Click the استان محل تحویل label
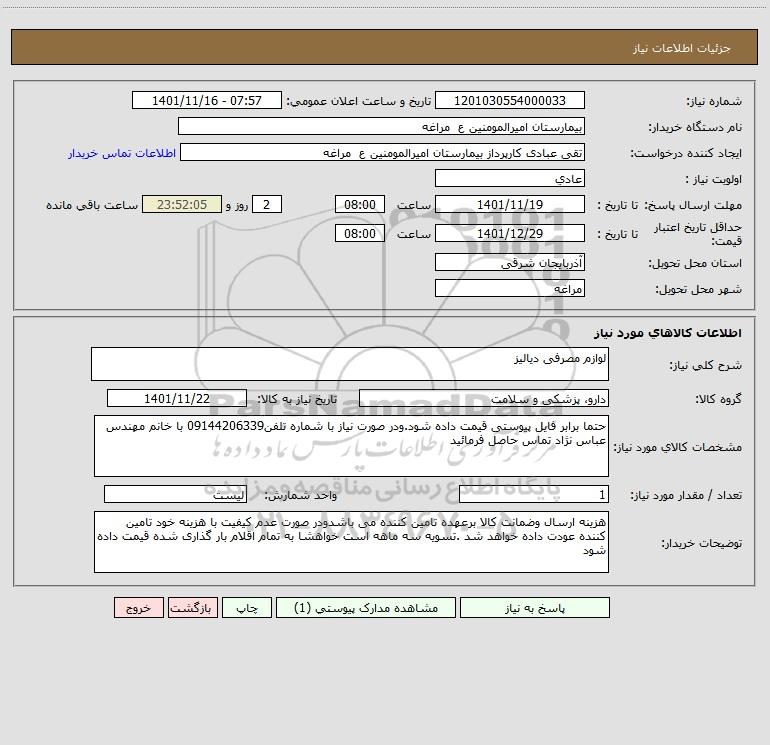 (x=695, y=264)
